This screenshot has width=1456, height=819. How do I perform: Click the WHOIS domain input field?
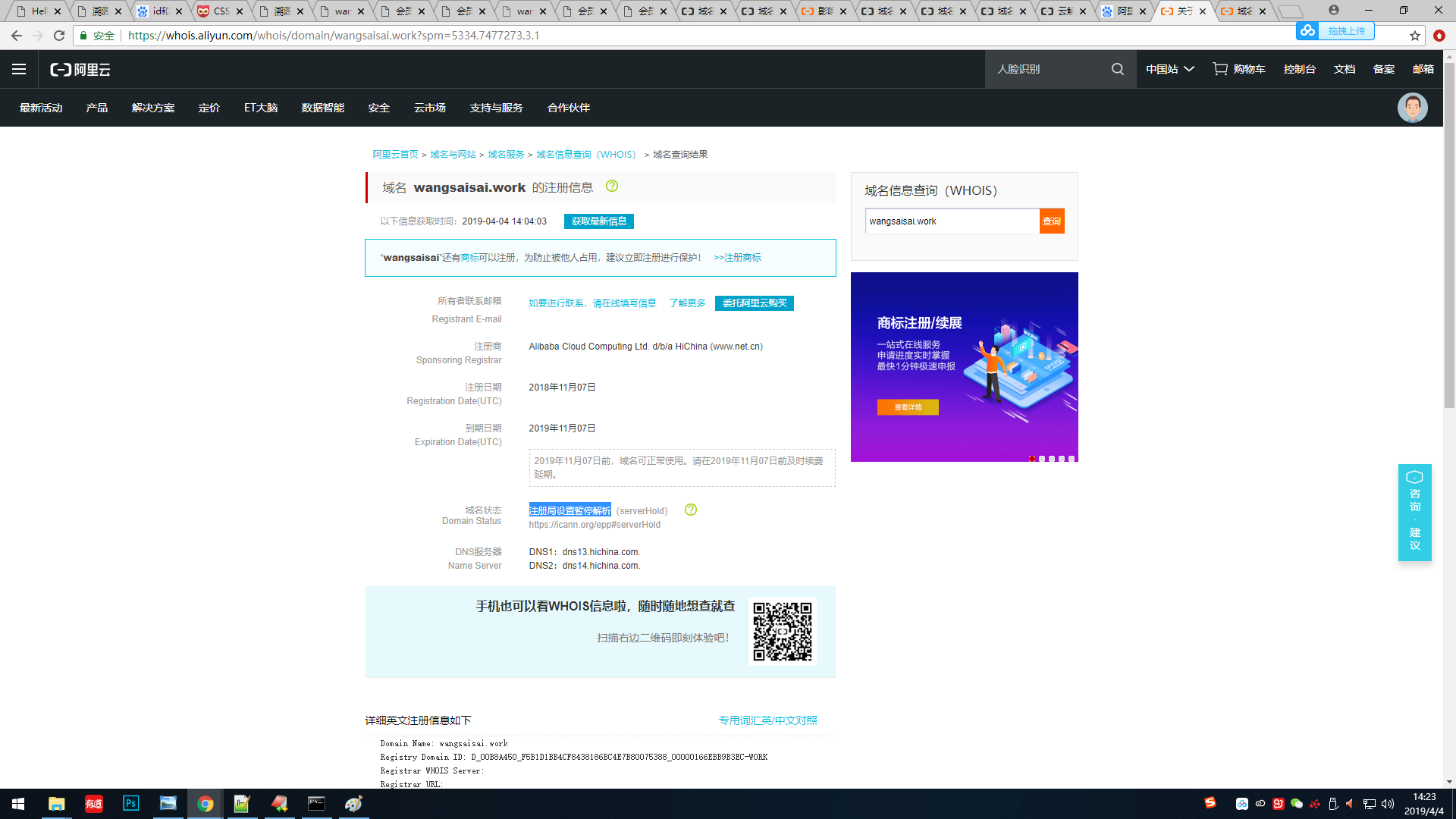click(952, 221)
